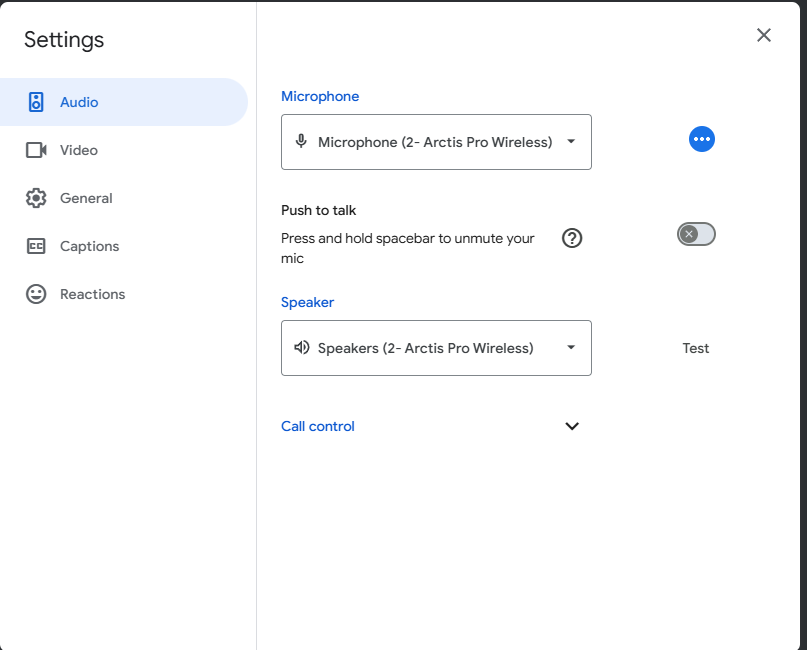Switch to the Captions settings tab
The image size is (807, 650).
click(89, 246)
